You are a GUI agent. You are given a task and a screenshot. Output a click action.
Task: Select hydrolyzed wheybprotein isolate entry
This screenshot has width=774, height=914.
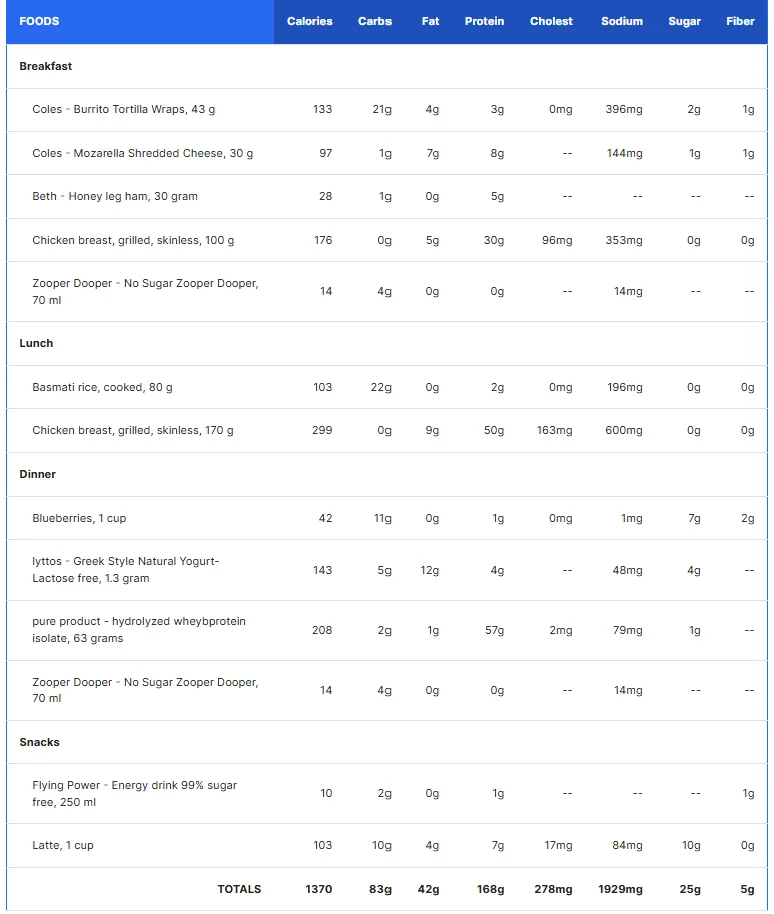pyautogui.click(x=139, y=630)
